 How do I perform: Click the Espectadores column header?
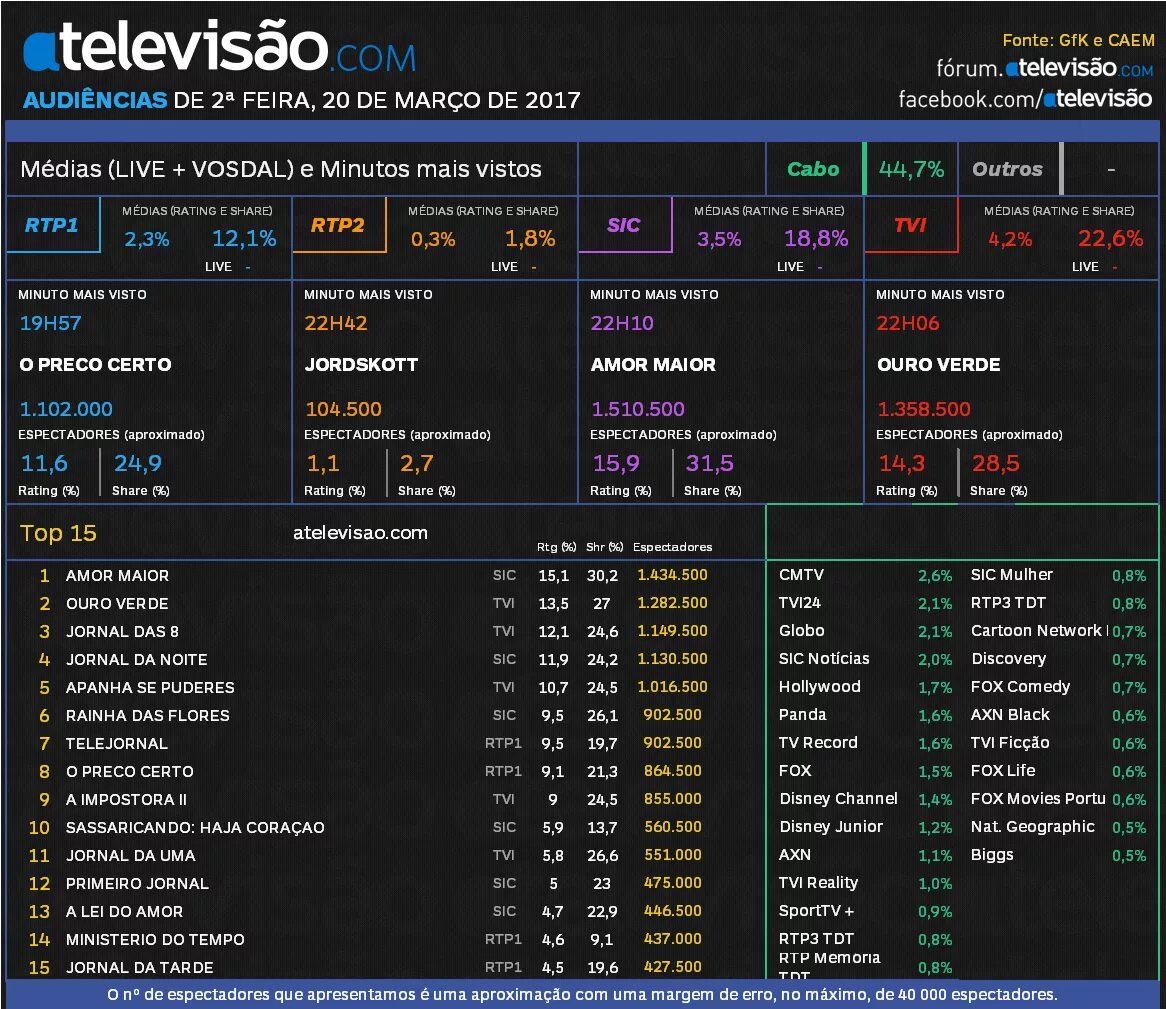(x=672, y=547)
